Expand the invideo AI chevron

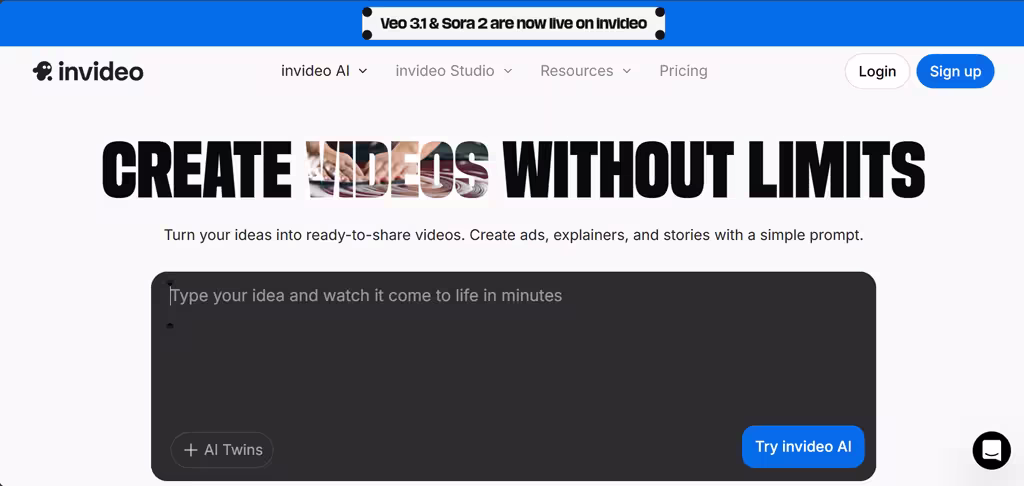tap(363, 71)
